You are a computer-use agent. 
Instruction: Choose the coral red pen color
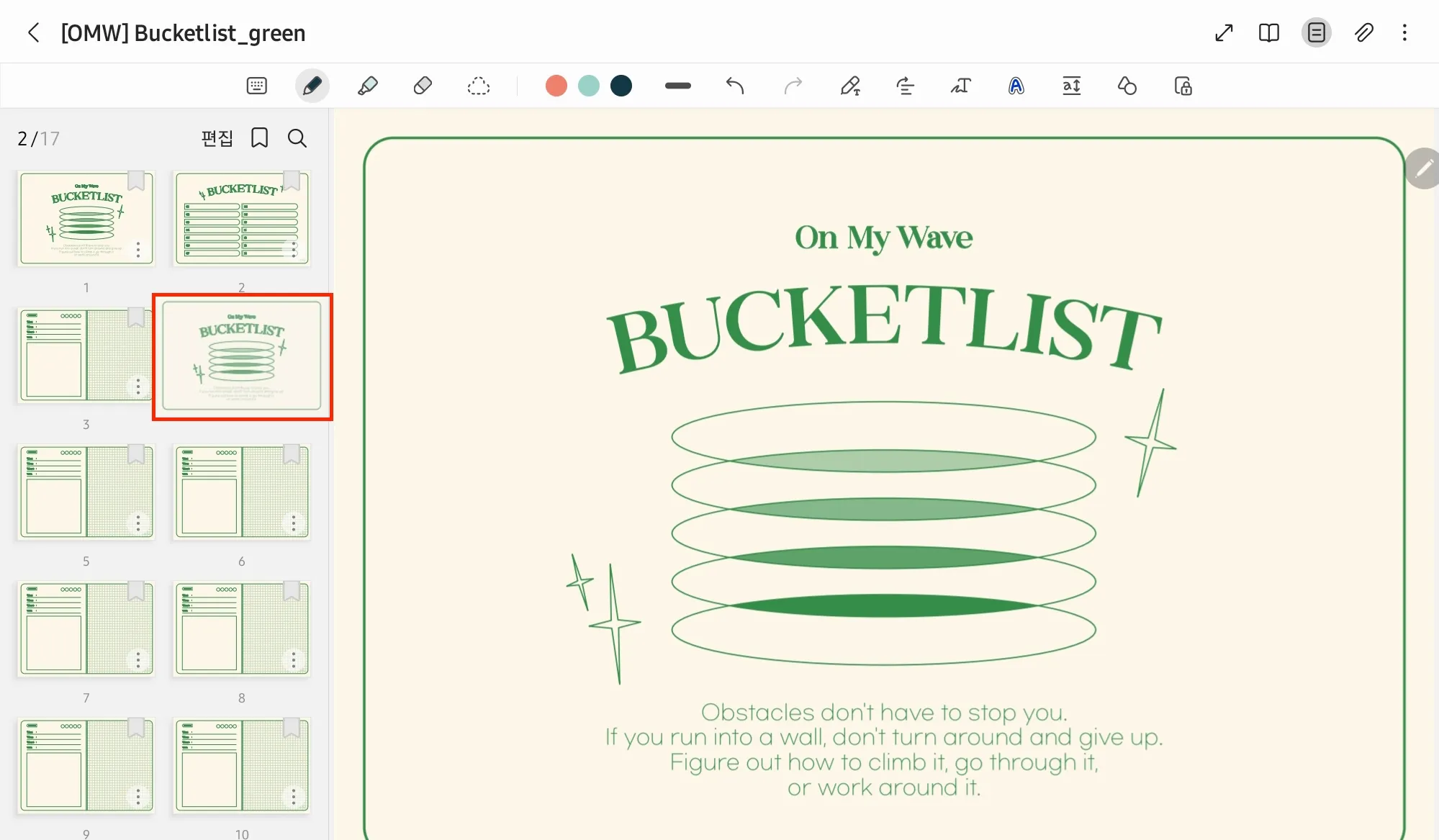[556, 86]
